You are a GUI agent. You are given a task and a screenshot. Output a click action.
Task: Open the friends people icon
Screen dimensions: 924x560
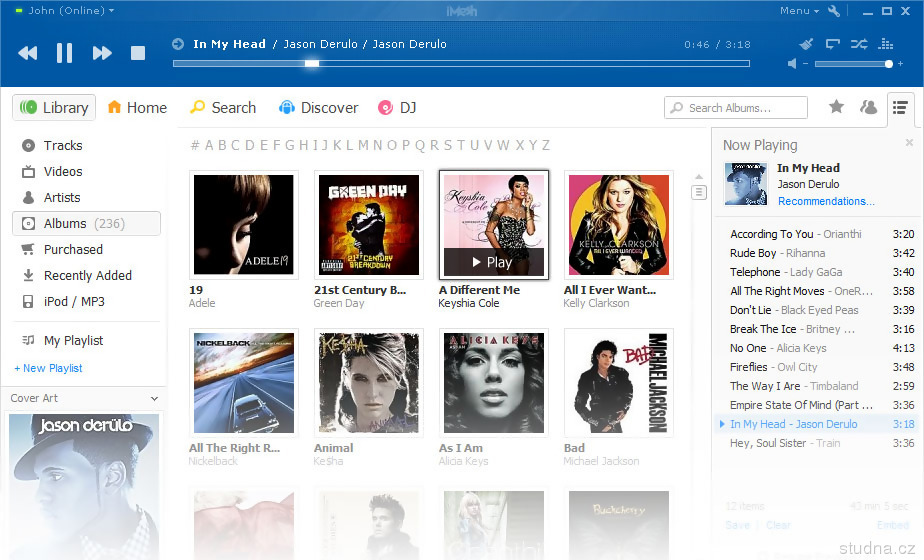point(868,107)
